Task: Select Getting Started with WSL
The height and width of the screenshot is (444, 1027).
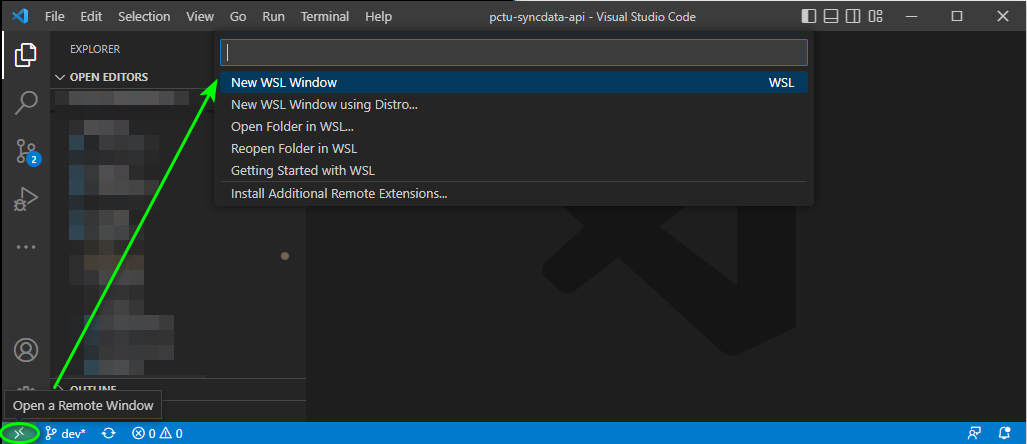Action: click(x=514, y=170)
